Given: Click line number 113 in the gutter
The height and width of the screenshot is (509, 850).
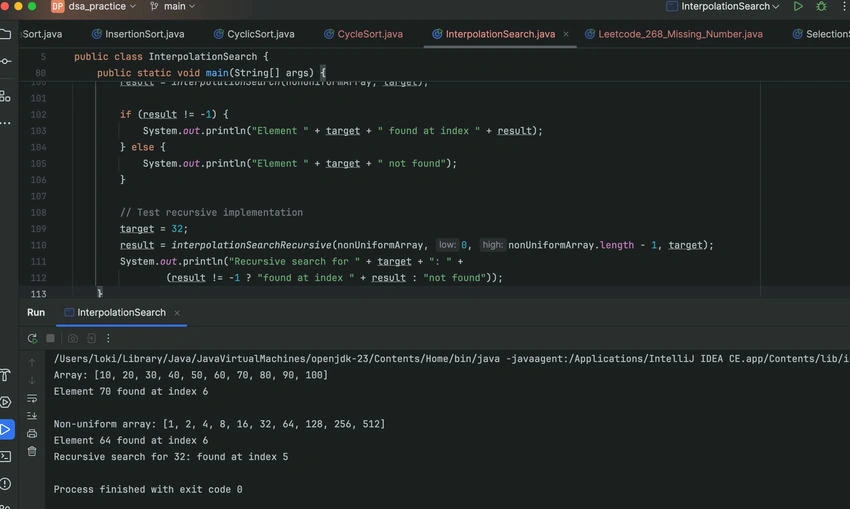Looking at the screenshot, I should 38,294.
